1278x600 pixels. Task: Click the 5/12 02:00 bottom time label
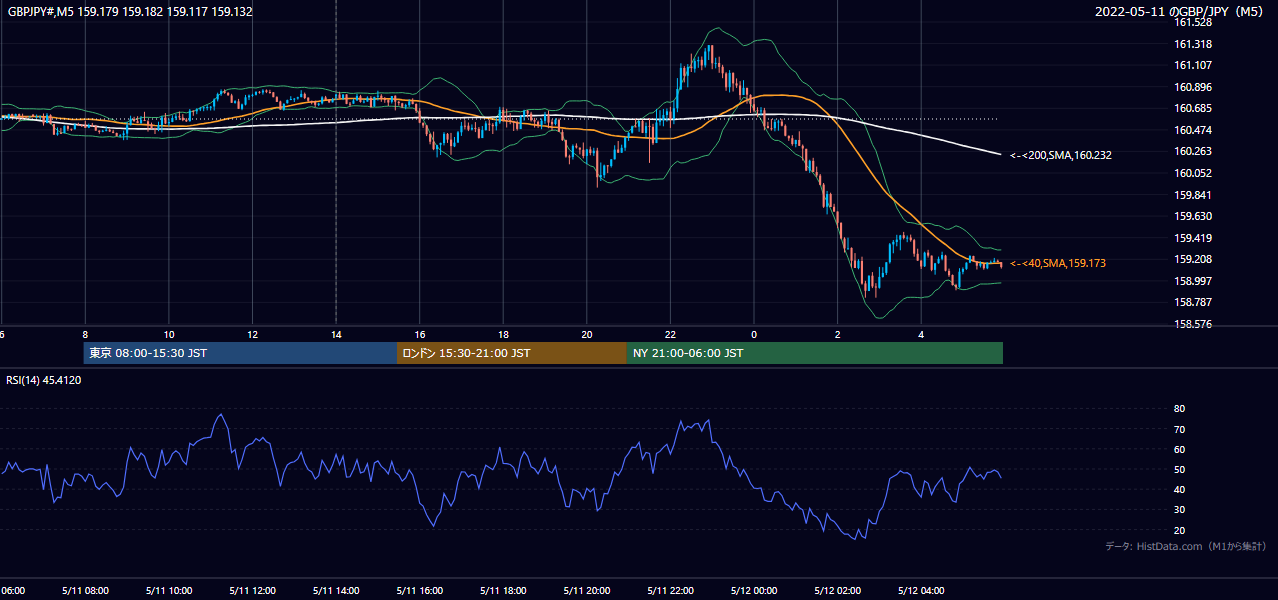[838, 591]
